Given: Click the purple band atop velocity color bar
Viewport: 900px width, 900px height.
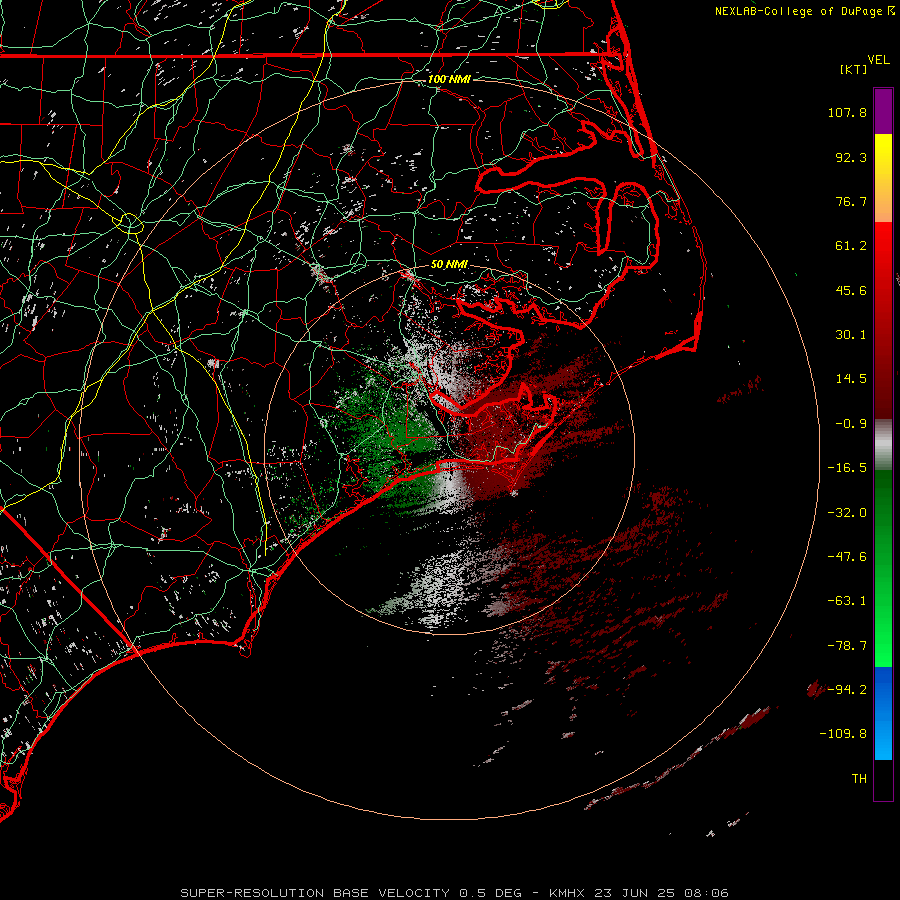Looking at the screenshot, I should click(x=883, y=111).
